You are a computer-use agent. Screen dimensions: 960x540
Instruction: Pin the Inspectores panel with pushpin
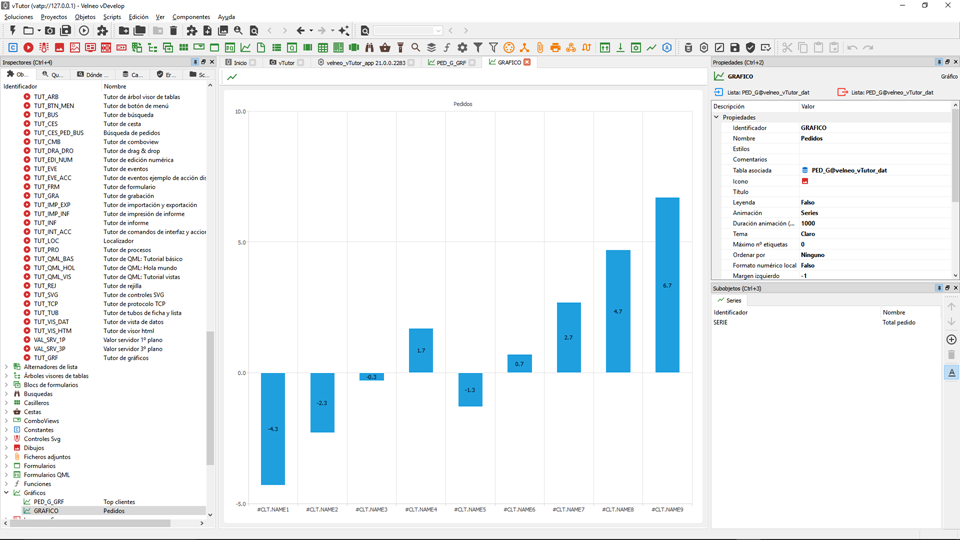[195, 62]
